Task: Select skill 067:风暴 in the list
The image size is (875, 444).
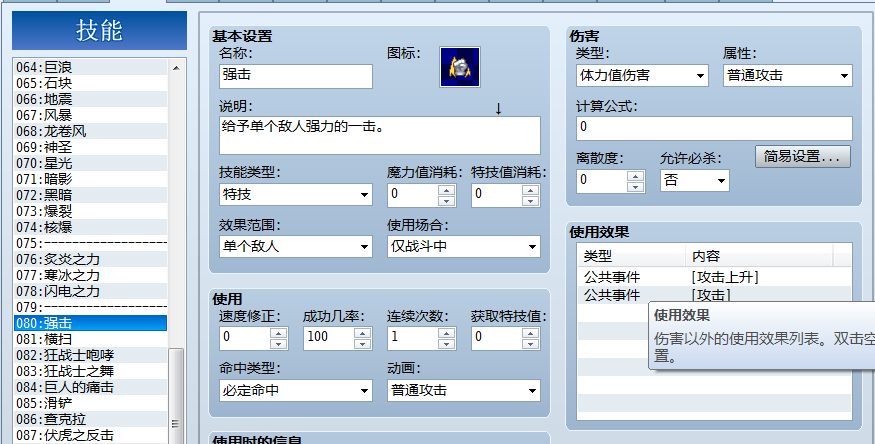Action: click(x=90, y=115)
